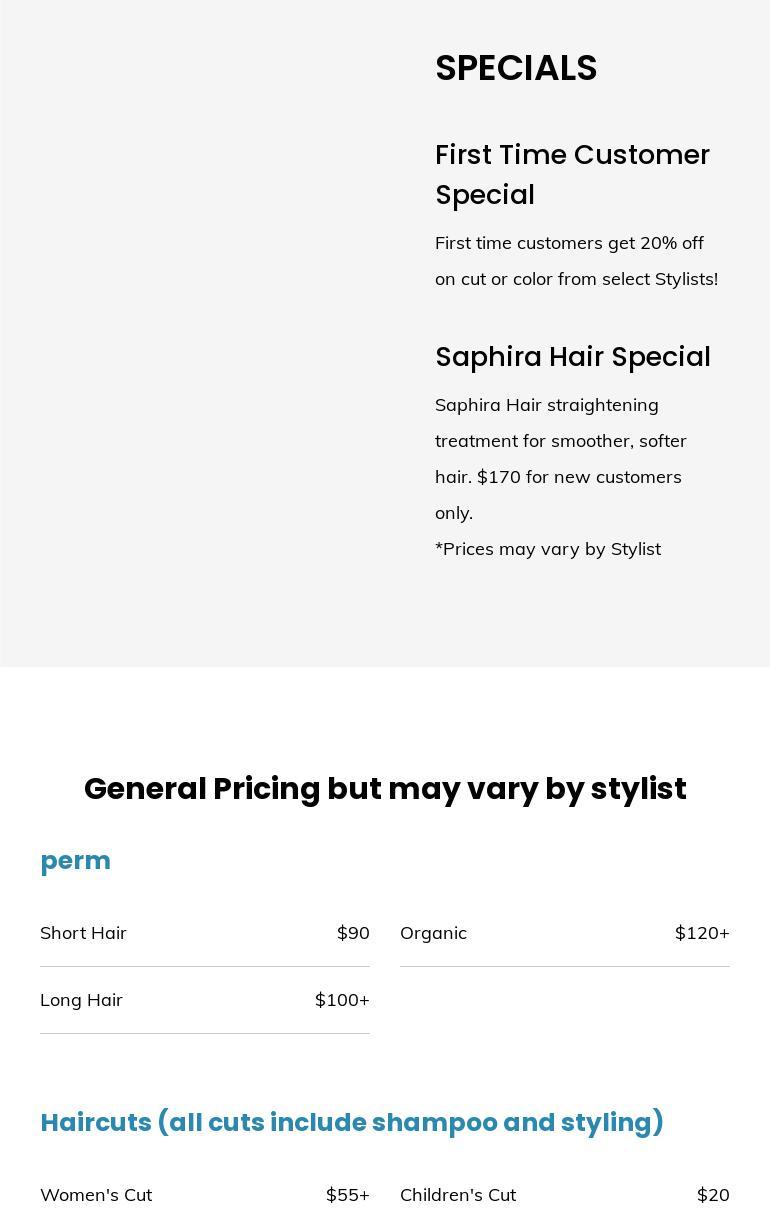Viewport: 770px width, 1209px height.
Task: Click the Women's Cut item
Action: pyautogui.click(x=96, y=1195)
